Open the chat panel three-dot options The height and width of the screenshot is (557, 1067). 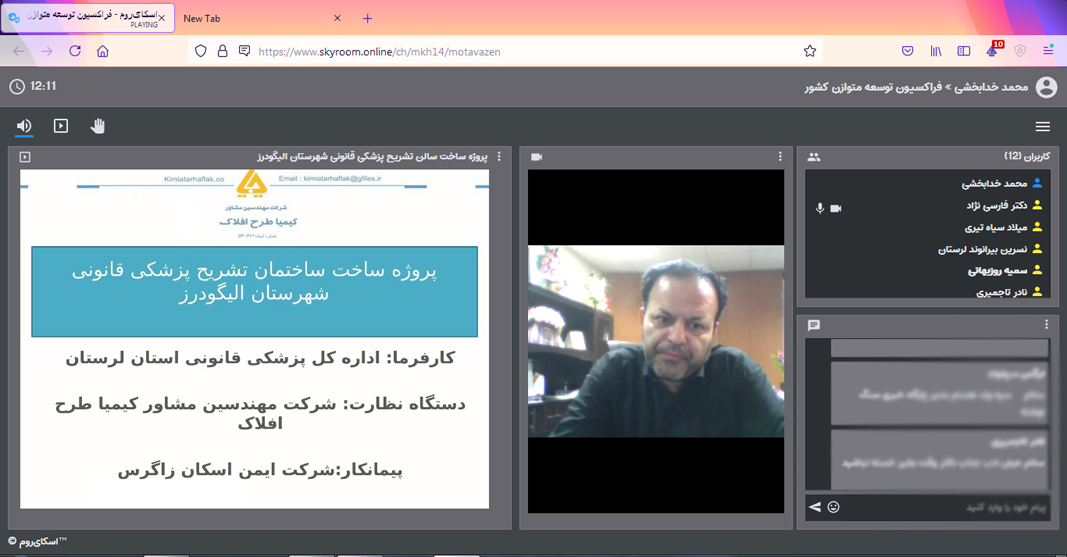coord(1046,325)
